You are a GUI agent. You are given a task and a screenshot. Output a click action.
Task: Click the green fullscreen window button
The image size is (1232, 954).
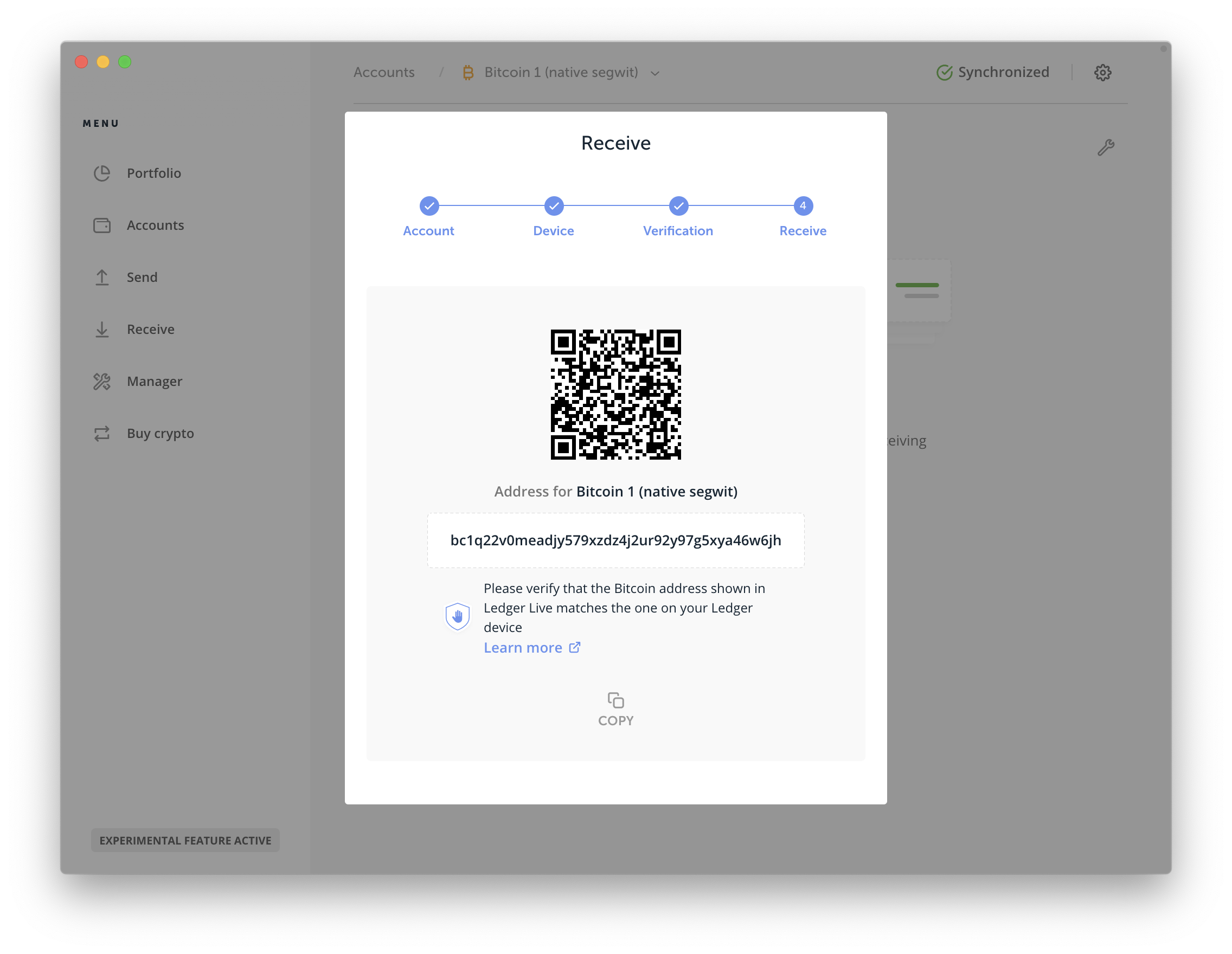125,61
